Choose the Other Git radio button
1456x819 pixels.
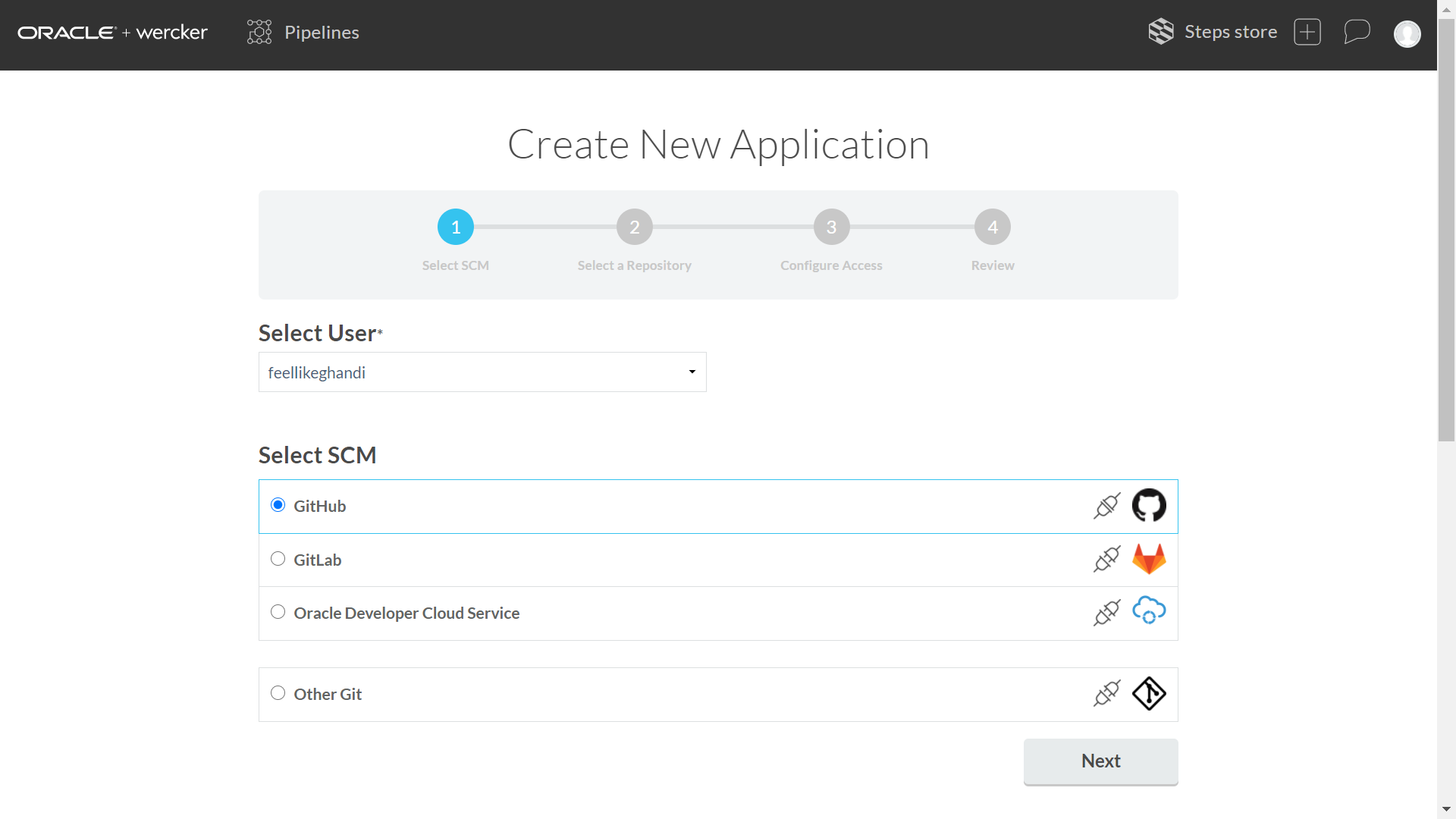pyautogui.click(x=278, y=693)
